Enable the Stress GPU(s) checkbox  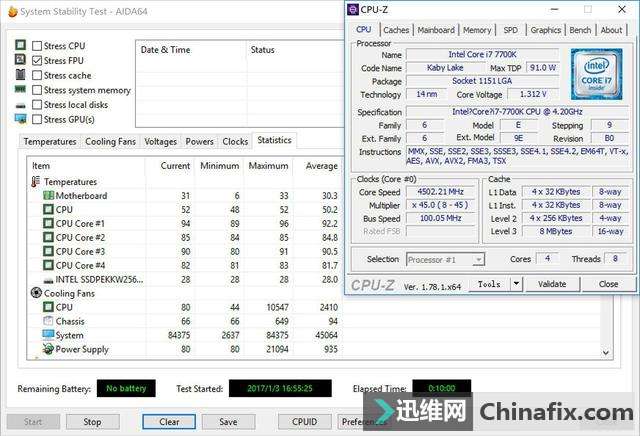pyautogui.click(x=37, y=119)
